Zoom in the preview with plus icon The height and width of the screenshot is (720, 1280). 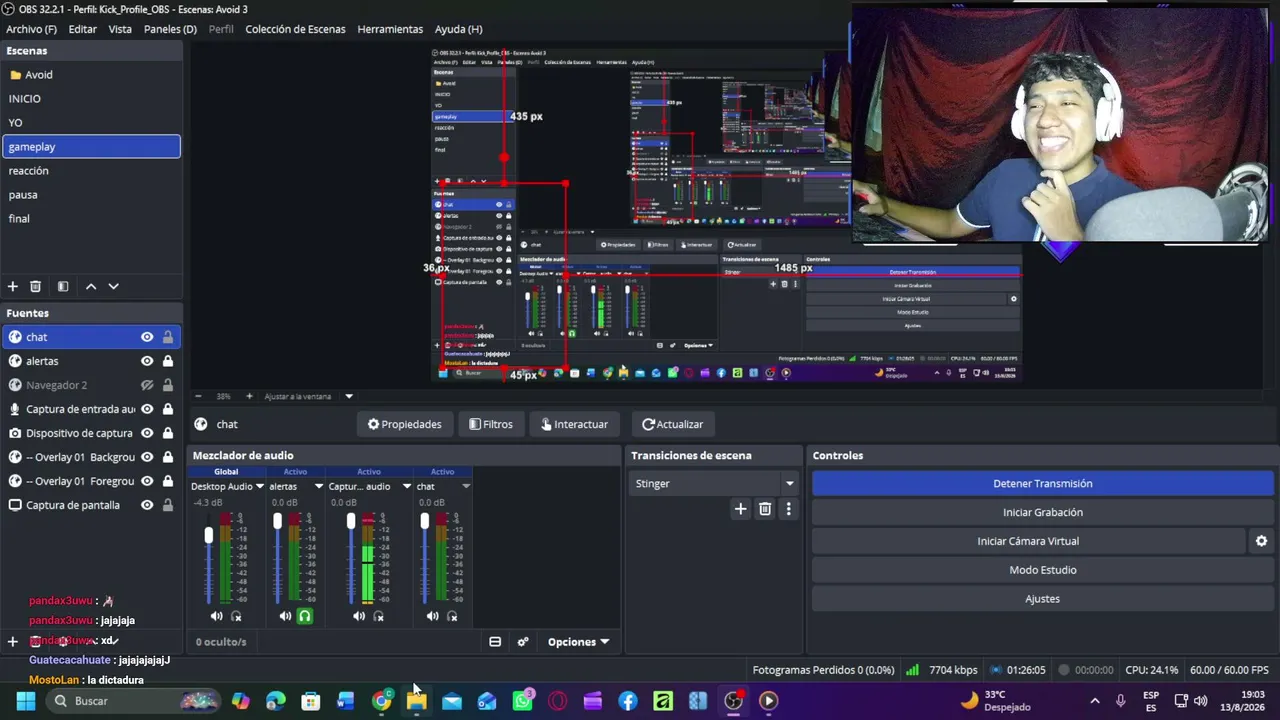click(249, 396)
